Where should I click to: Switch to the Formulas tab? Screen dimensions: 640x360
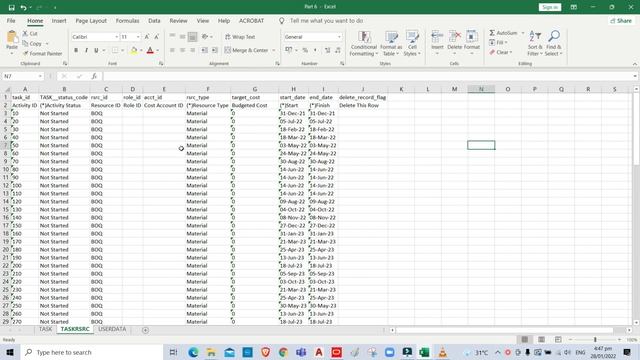coord(127,20)
